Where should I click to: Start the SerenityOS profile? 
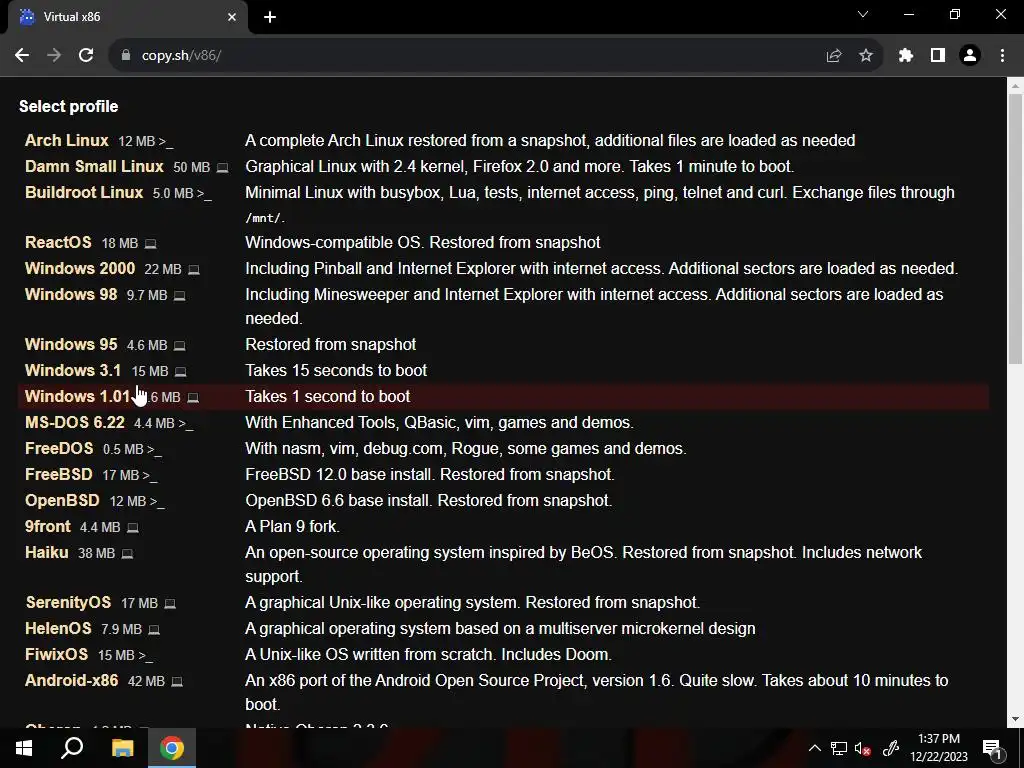(68, 602)
